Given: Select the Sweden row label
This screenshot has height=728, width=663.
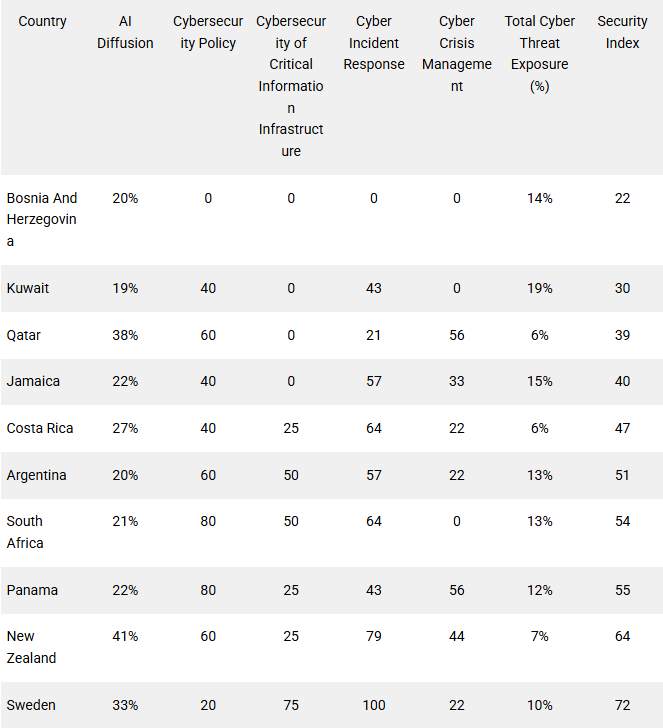Looking at the screenshot, I should coord(31,705).
